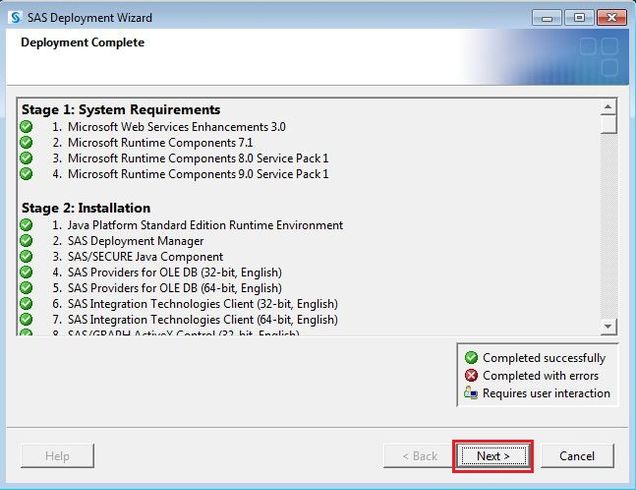
Task: Select 'SAS Providers for OLE DB (64-bit, English)'
Action: tap(175, 288)
